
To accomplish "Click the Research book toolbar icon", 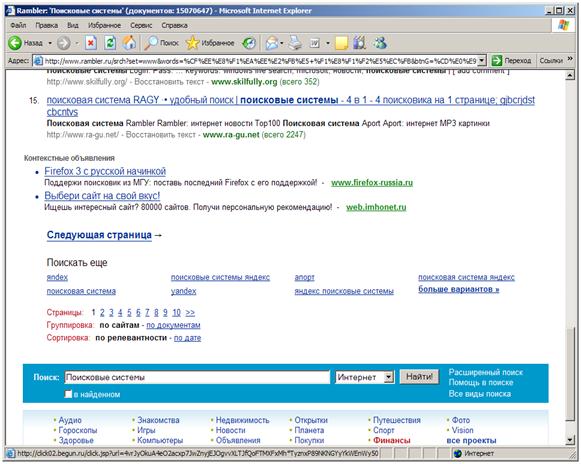I will [x=359, y=43].
